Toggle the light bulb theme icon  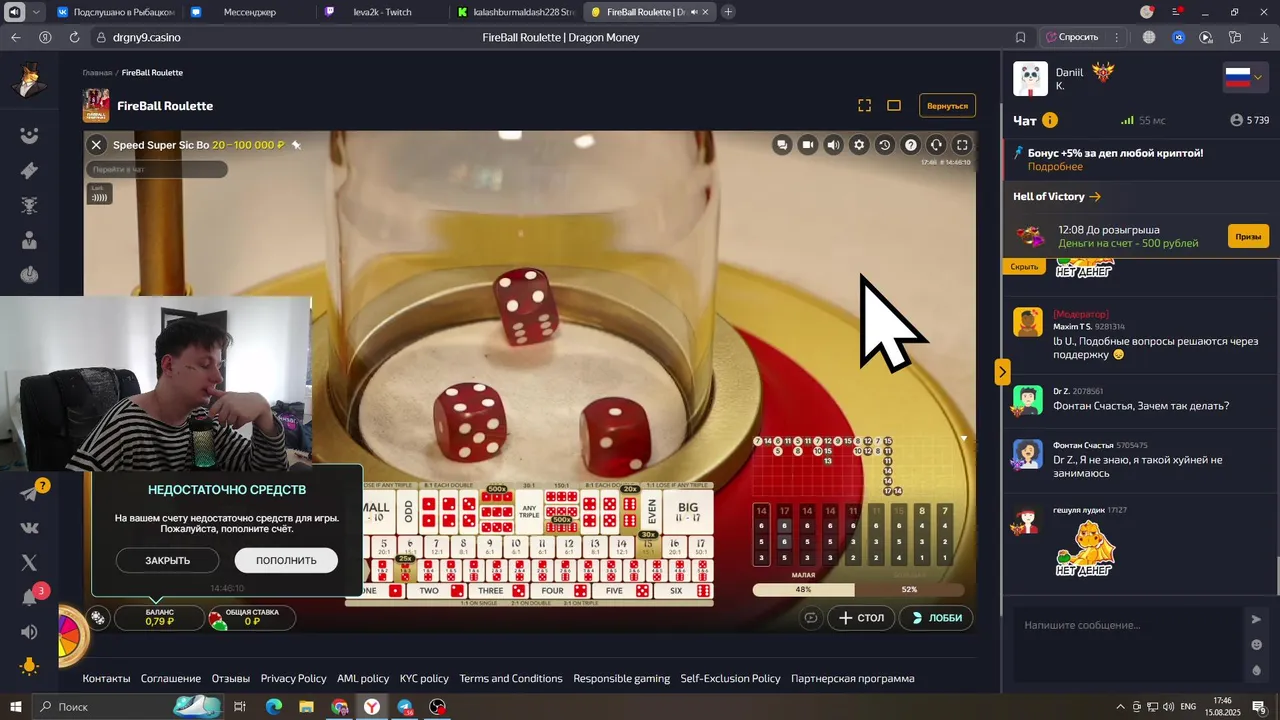29,666
